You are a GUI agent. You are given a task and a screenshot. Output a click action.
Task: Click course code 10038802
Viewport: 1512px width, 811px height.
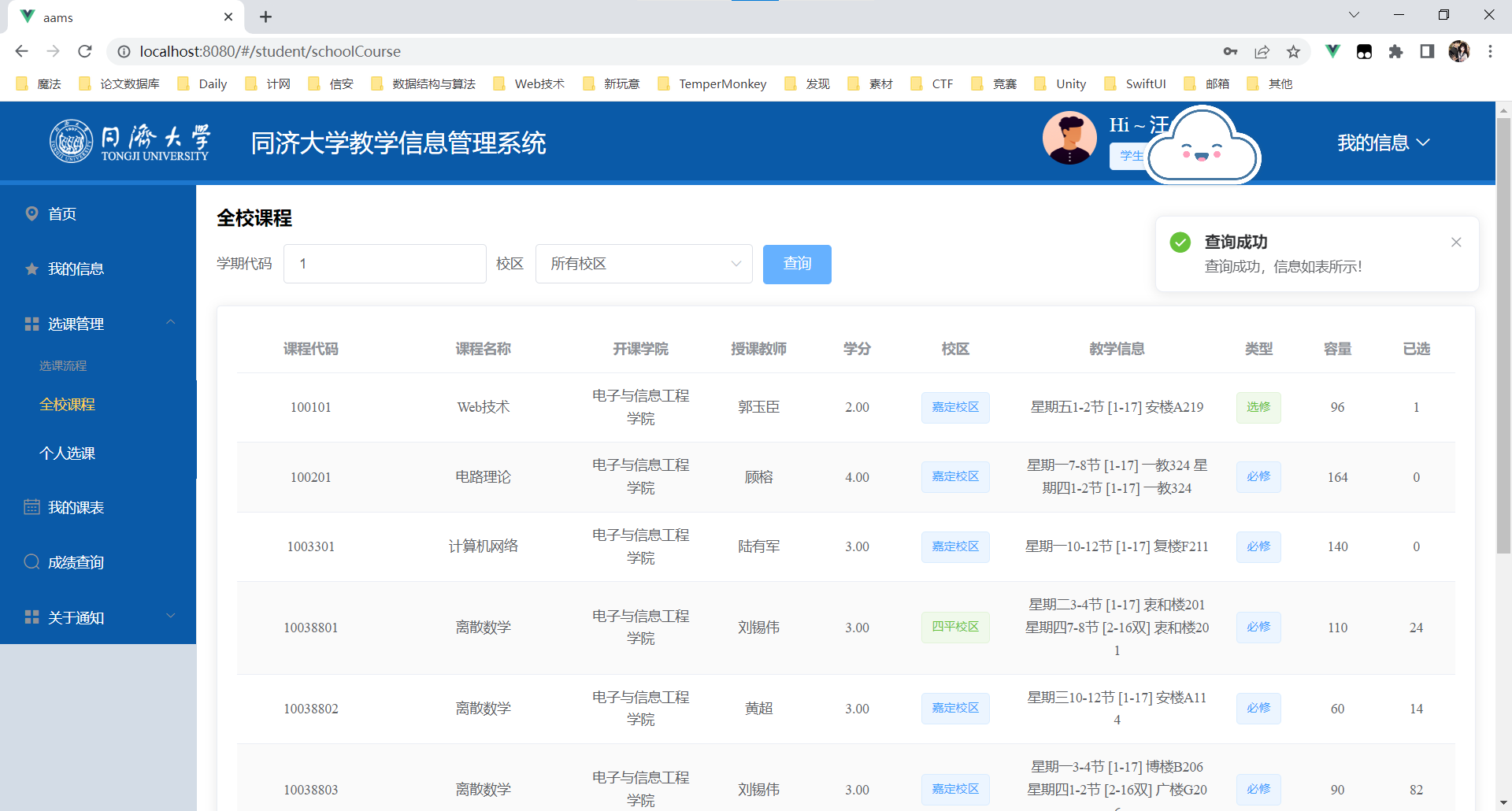click(x=311, y=709)
